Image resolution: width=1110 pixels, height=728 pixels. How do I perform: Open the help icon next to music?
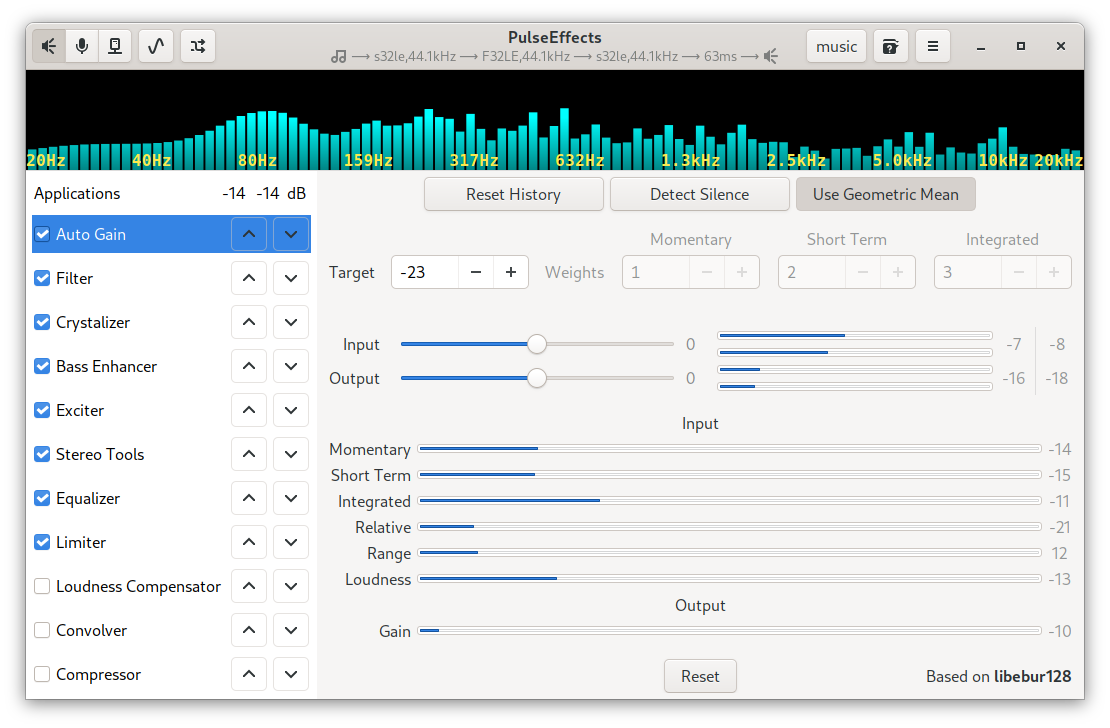[x=890, y=47]
